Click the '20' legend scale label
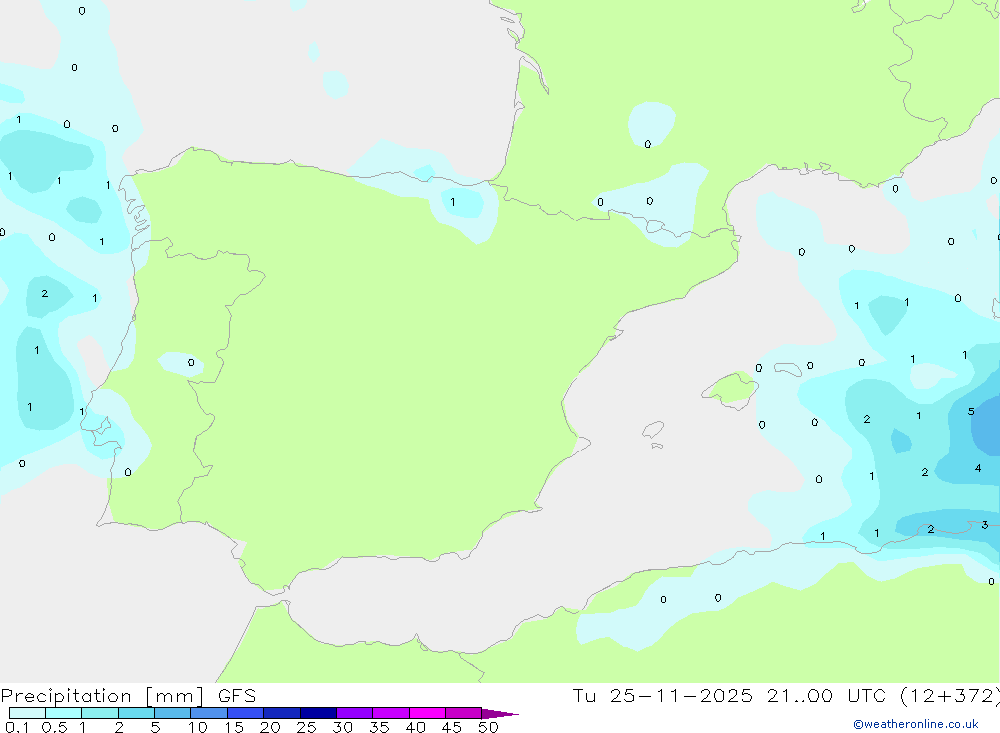 tap(270, 727)
